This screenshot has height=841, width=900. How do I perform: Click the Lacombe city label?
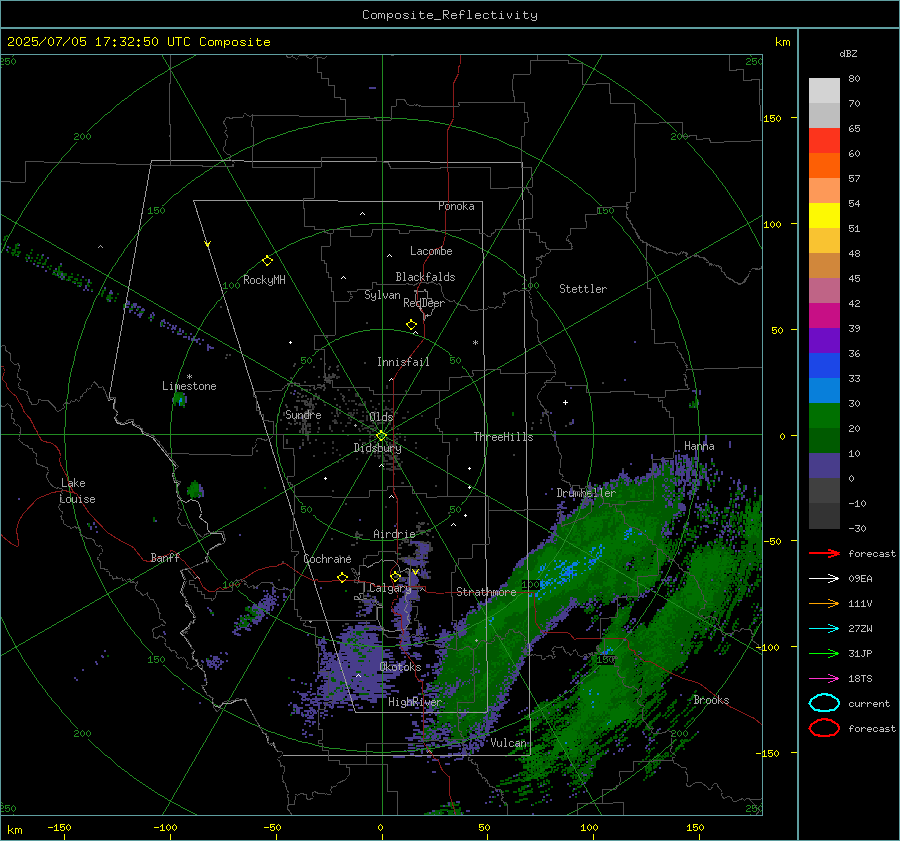coord(431,251)
